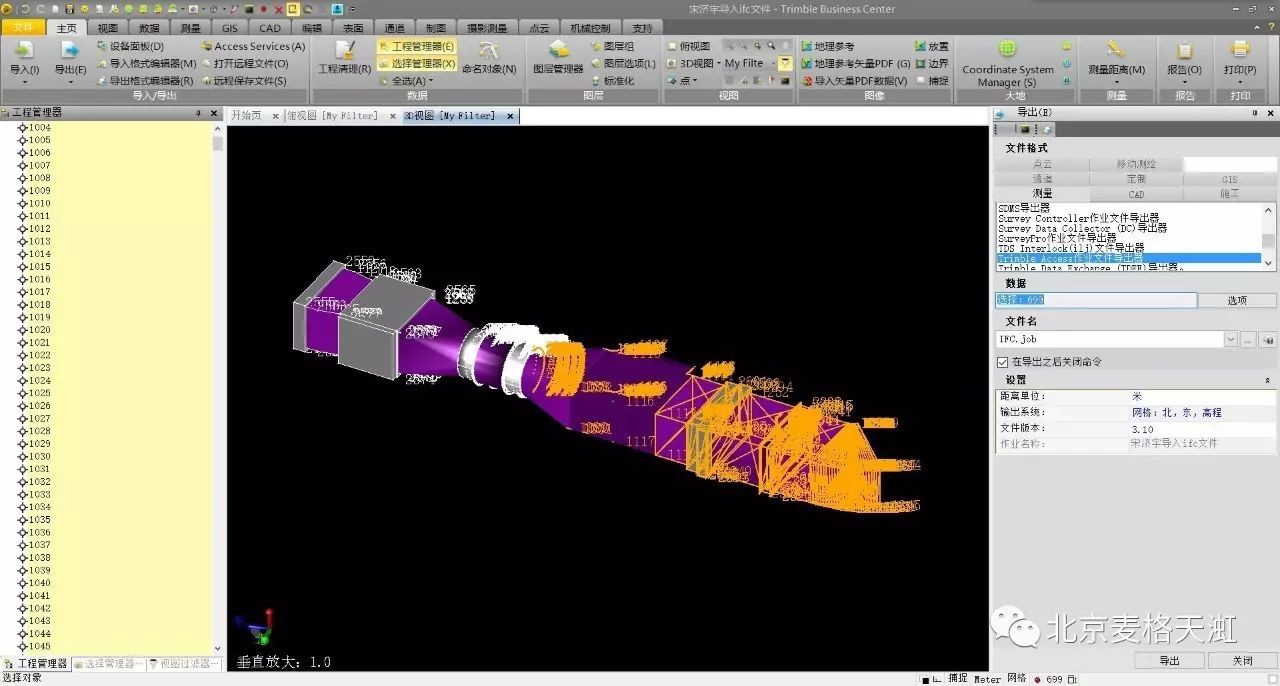This screenshot has height=686, width=1280.
Task: Click the 导入(I) import icon
Action: pos(23,50)
